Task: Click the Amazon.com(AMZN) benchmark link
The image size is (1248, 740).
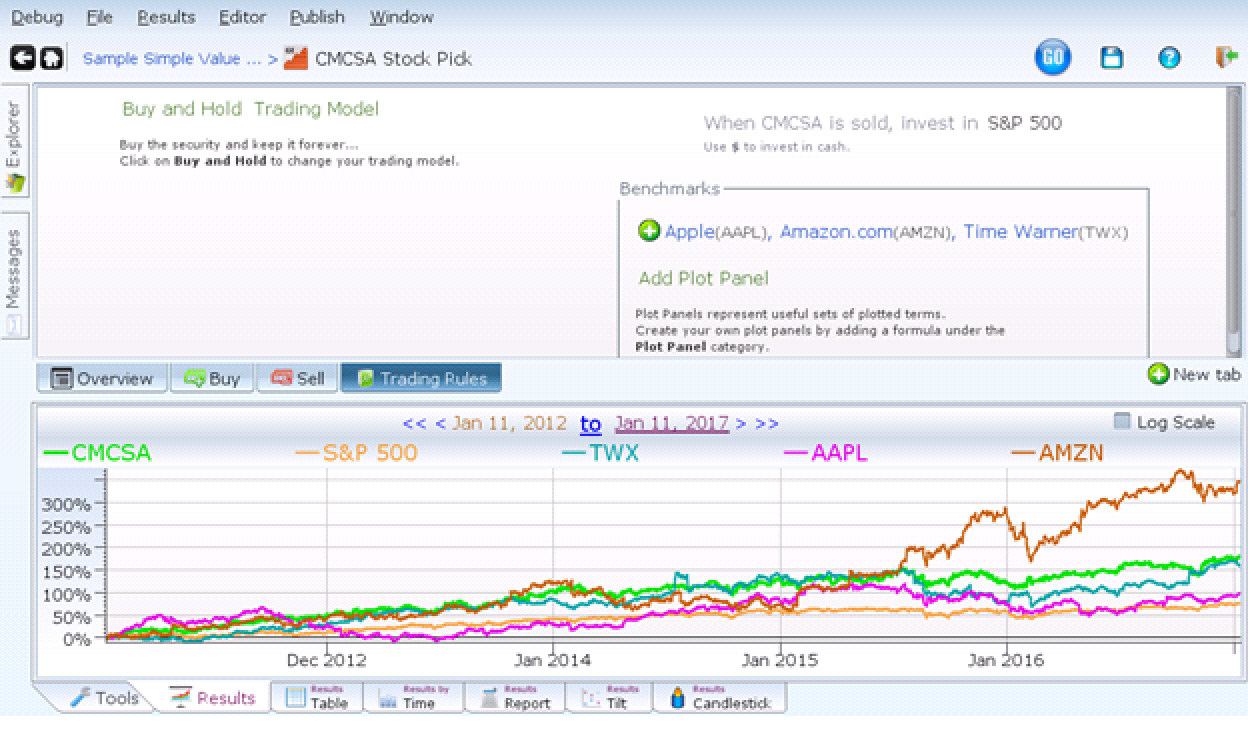Action: pos(867,232)
